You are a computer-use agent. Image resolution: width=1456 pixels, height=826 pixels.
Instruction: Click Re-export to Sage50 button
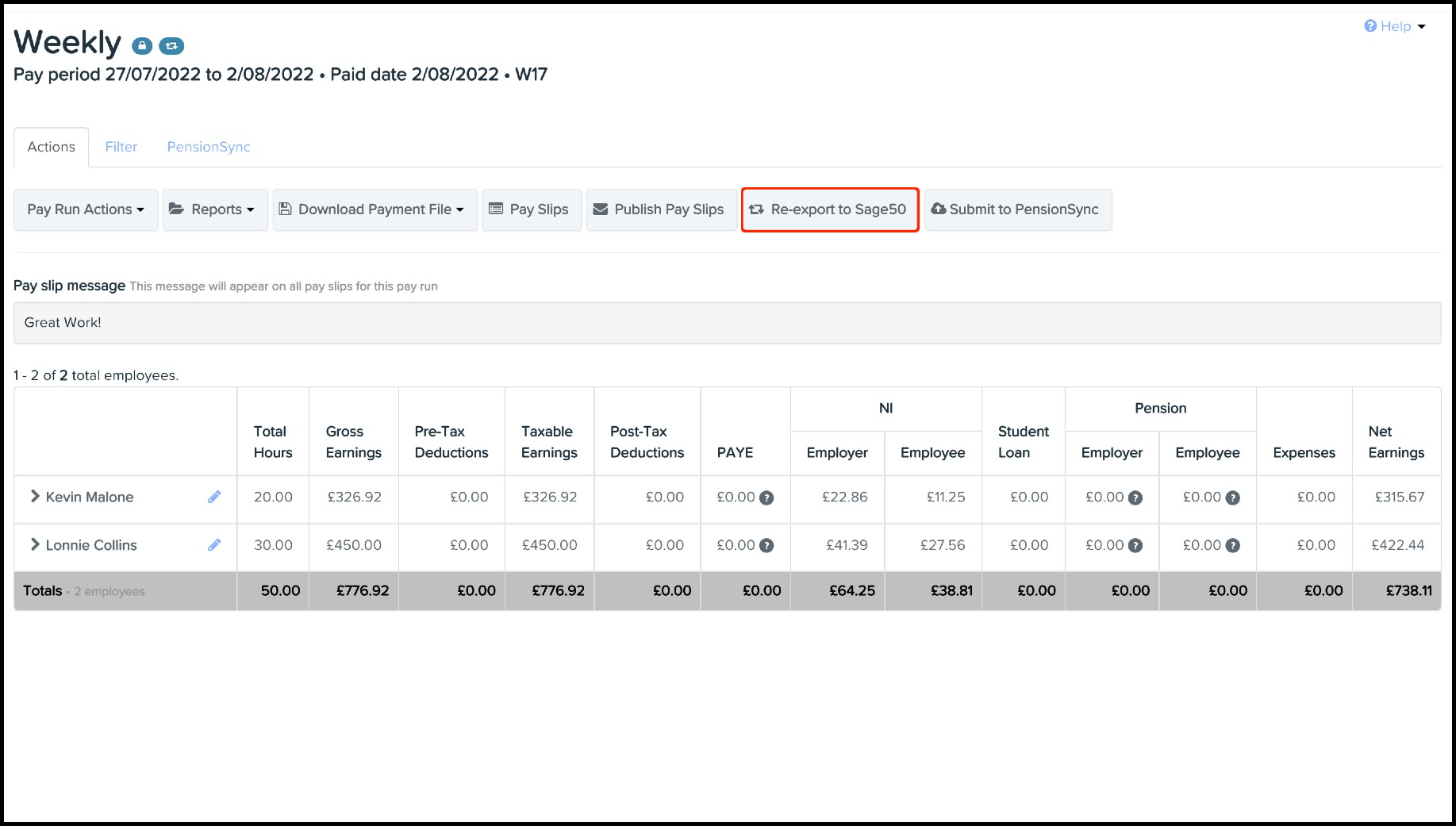pyautogui.click(x=830, y=209)
